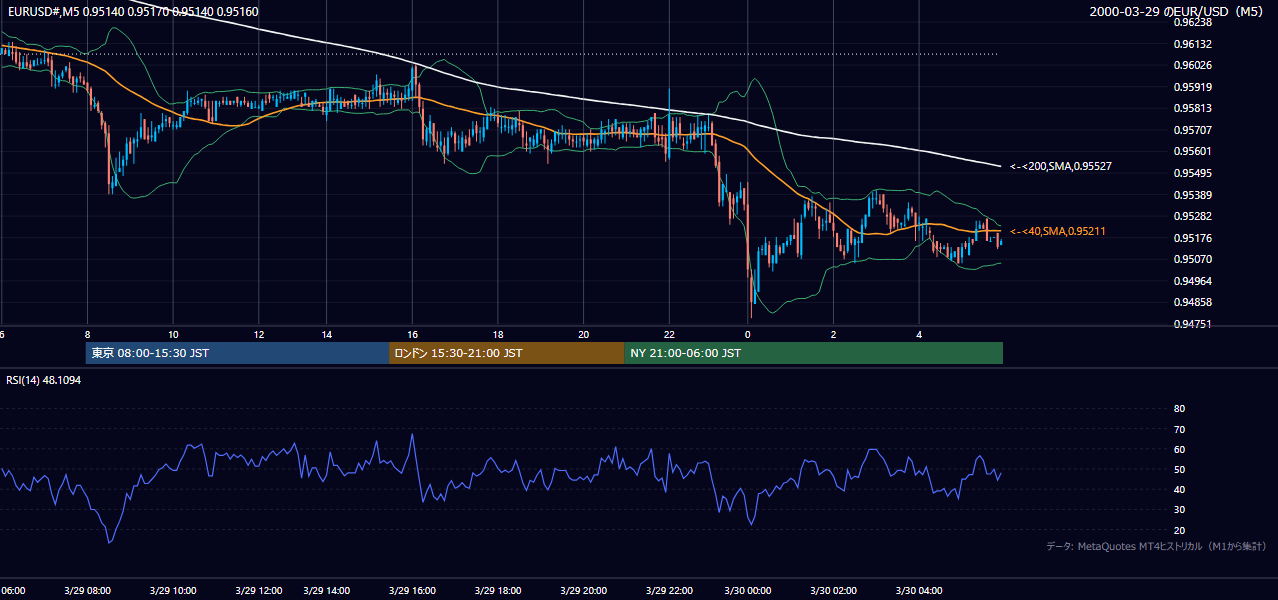
Task: Click the 0.95813 price axis label
Action: pyautogui.click(x=1192, y=109)
